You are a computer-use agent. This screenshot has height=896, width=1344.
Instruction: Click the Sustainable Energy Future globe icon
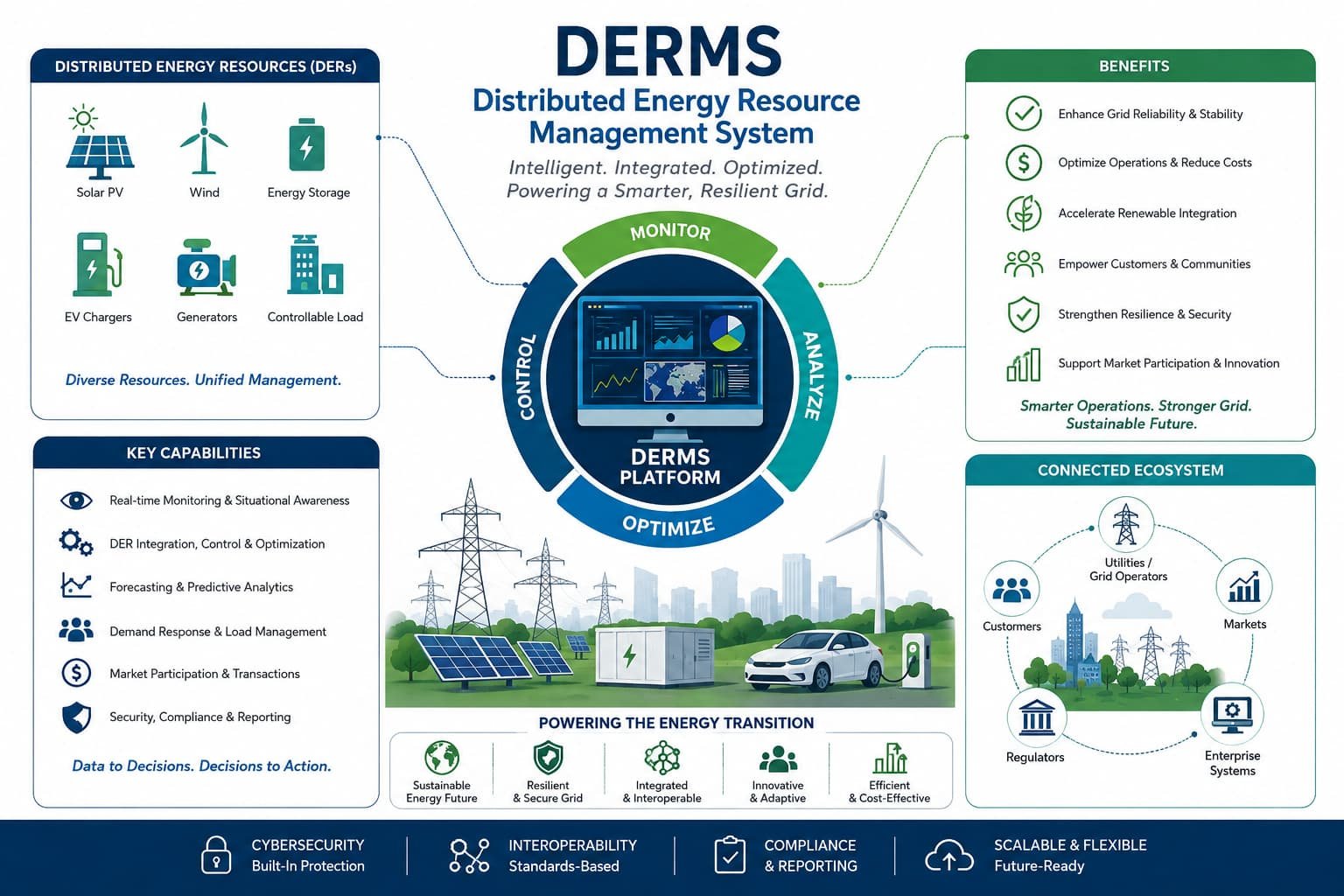(x=442, y=758)
